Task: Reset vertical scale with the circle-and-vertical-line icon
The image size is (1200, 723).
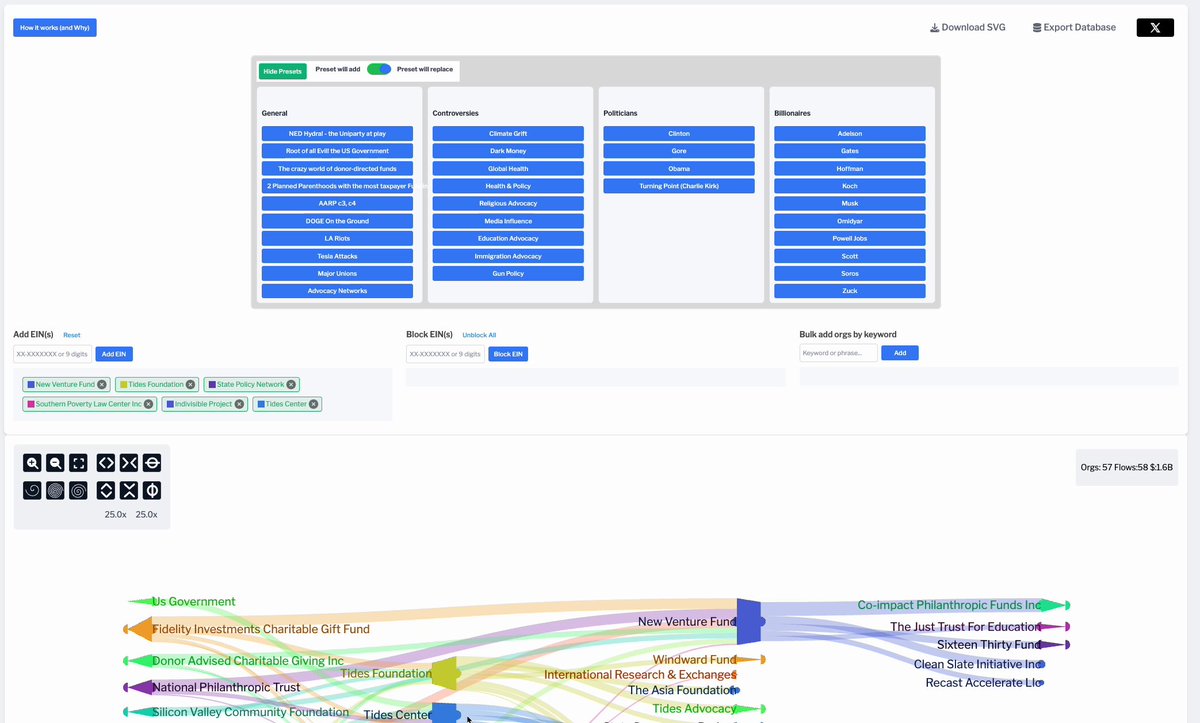Action: coord(152,491)
